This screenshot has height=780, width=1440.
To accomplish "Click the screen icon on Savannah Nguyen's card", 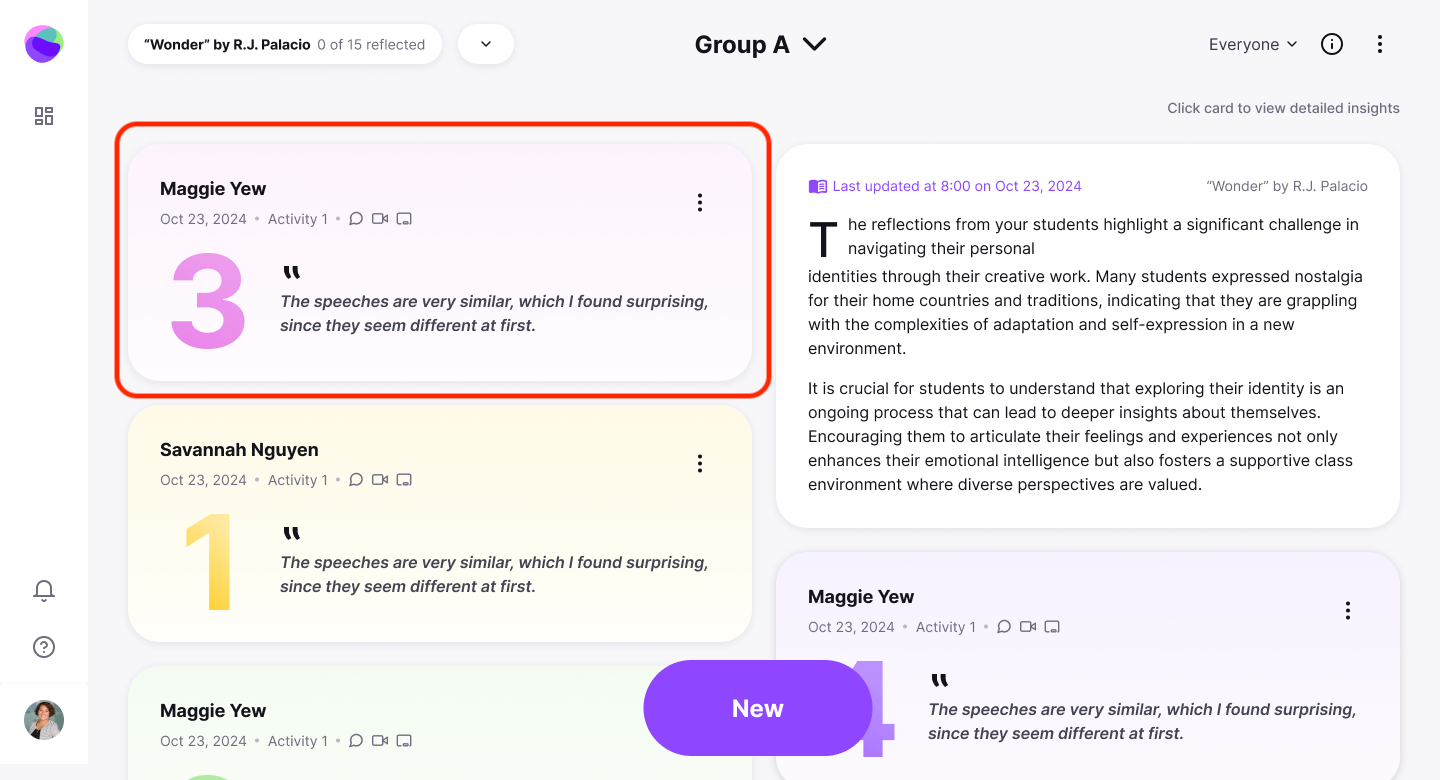I will [404, 480].
